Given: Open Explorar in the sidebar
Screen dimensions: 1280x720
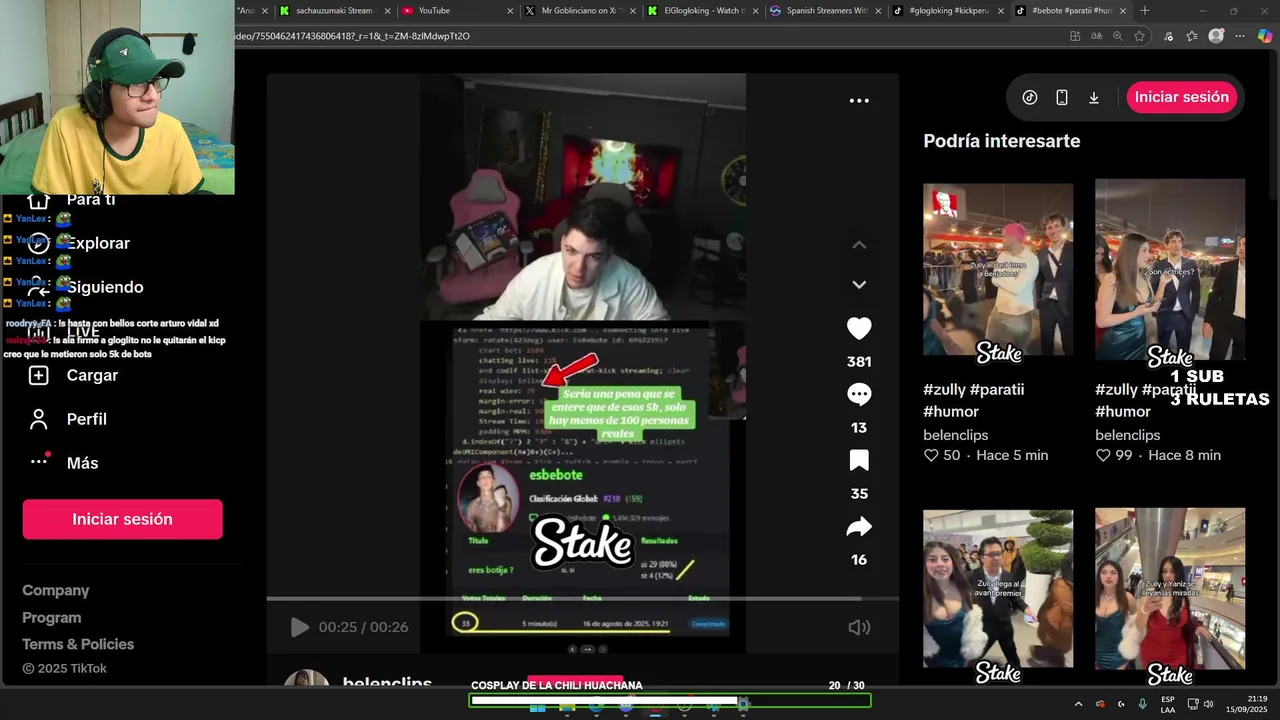Looking at the screenshot, I should [98, 243].
